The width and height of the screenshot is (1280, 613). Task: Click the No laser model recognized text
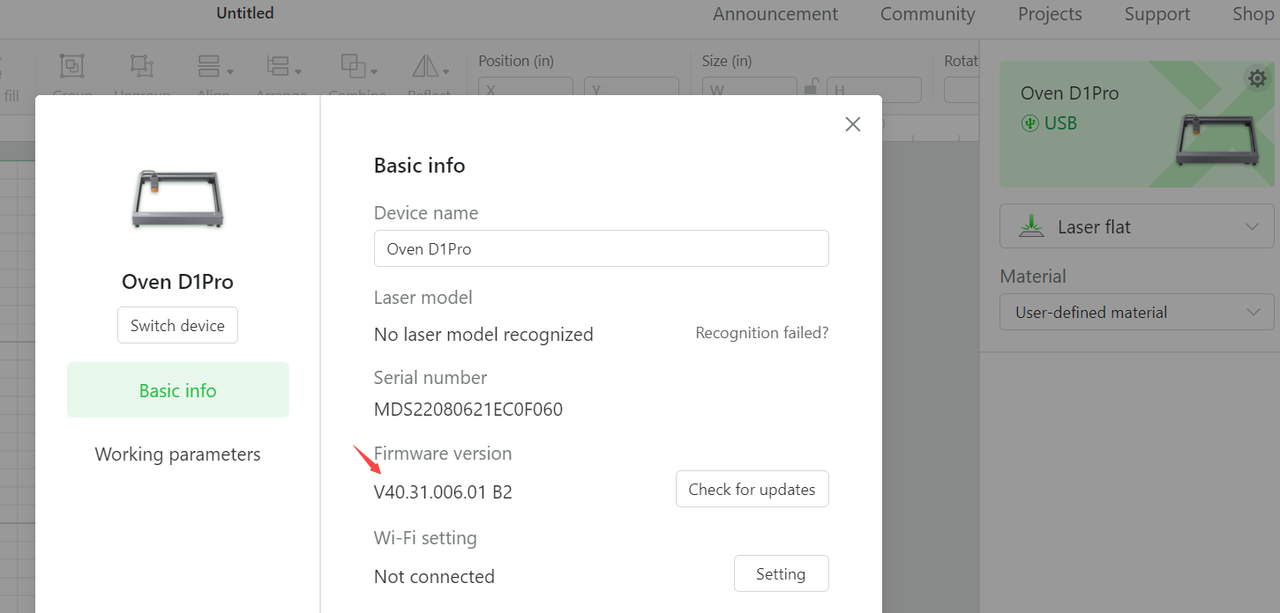coord(484,334)
